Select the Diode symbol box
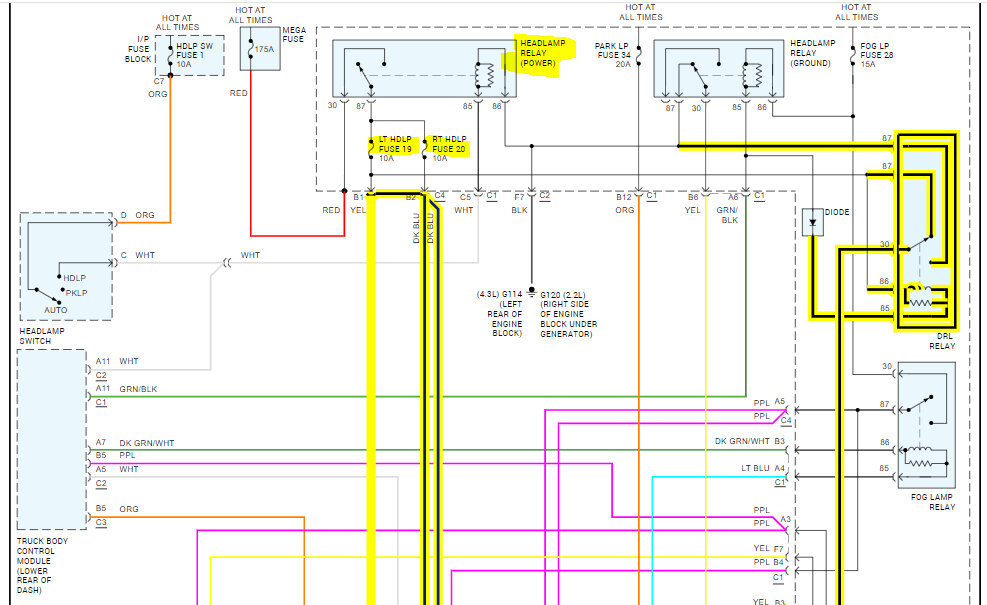Viewport: 987px width, 605px height. pos(813,222)
